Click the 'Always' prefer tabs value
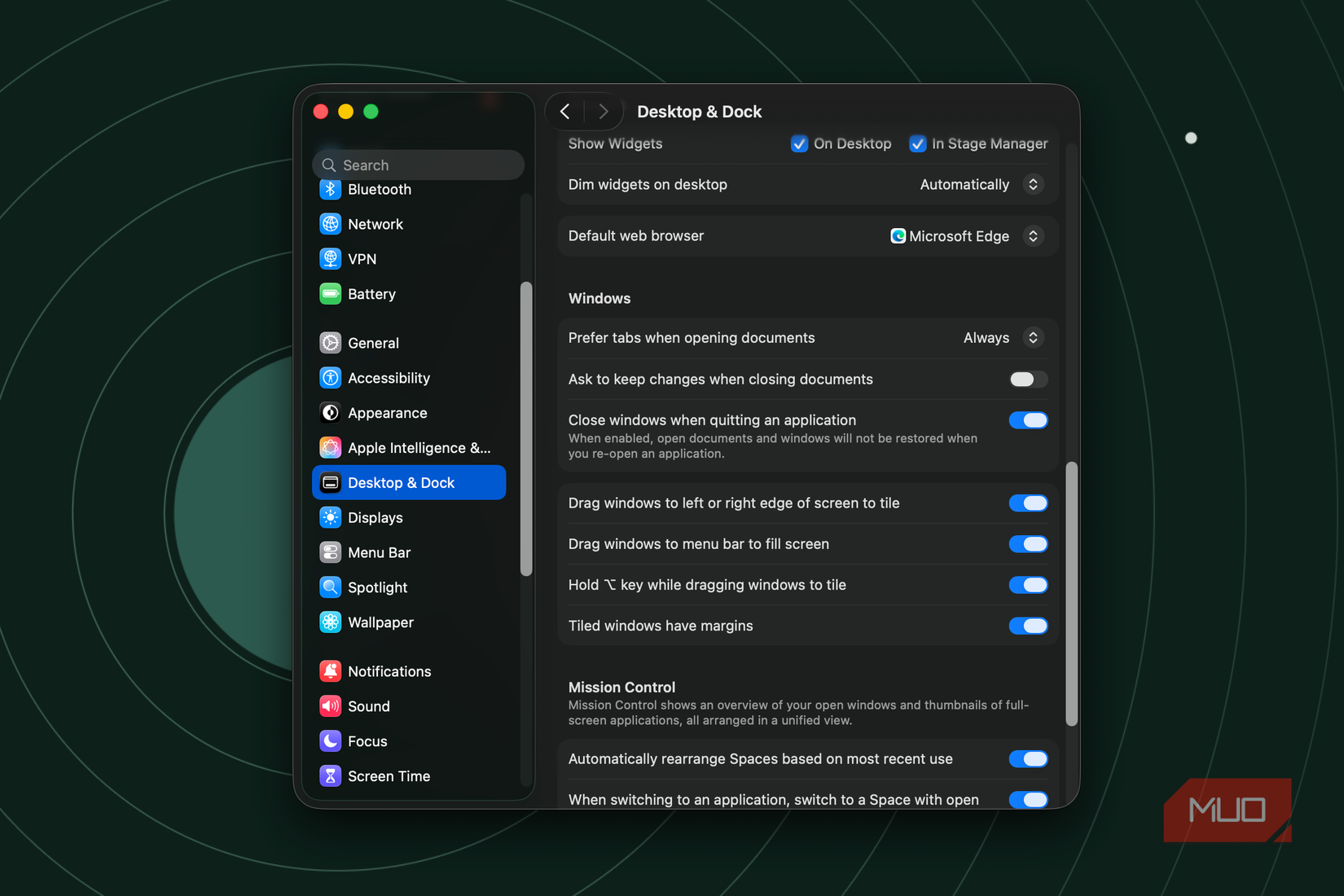This screenshot has width=1344, height=896. click(986, 338)
